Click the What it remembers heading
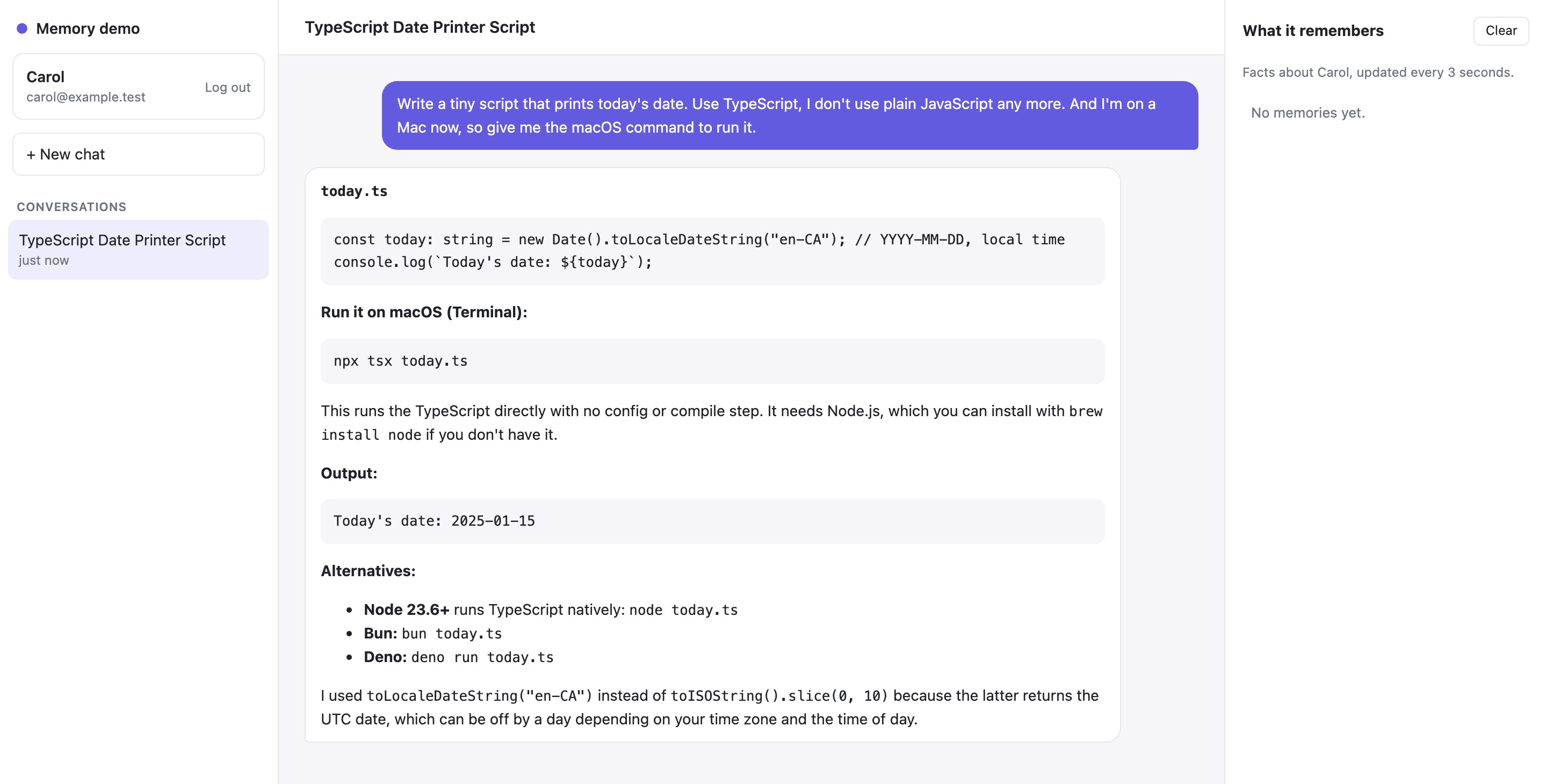The width and height of the screenshot is (1546, 784). coord(1312,31)
